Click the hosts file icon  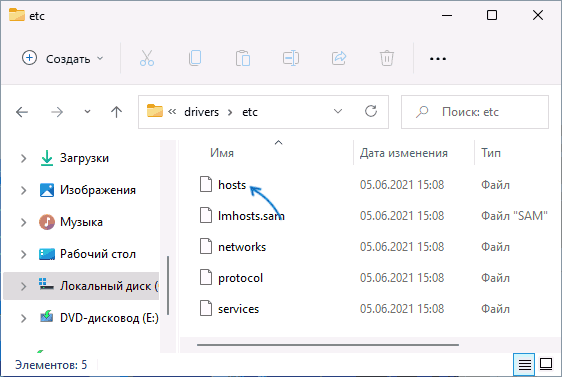click(x=206, y=185)
